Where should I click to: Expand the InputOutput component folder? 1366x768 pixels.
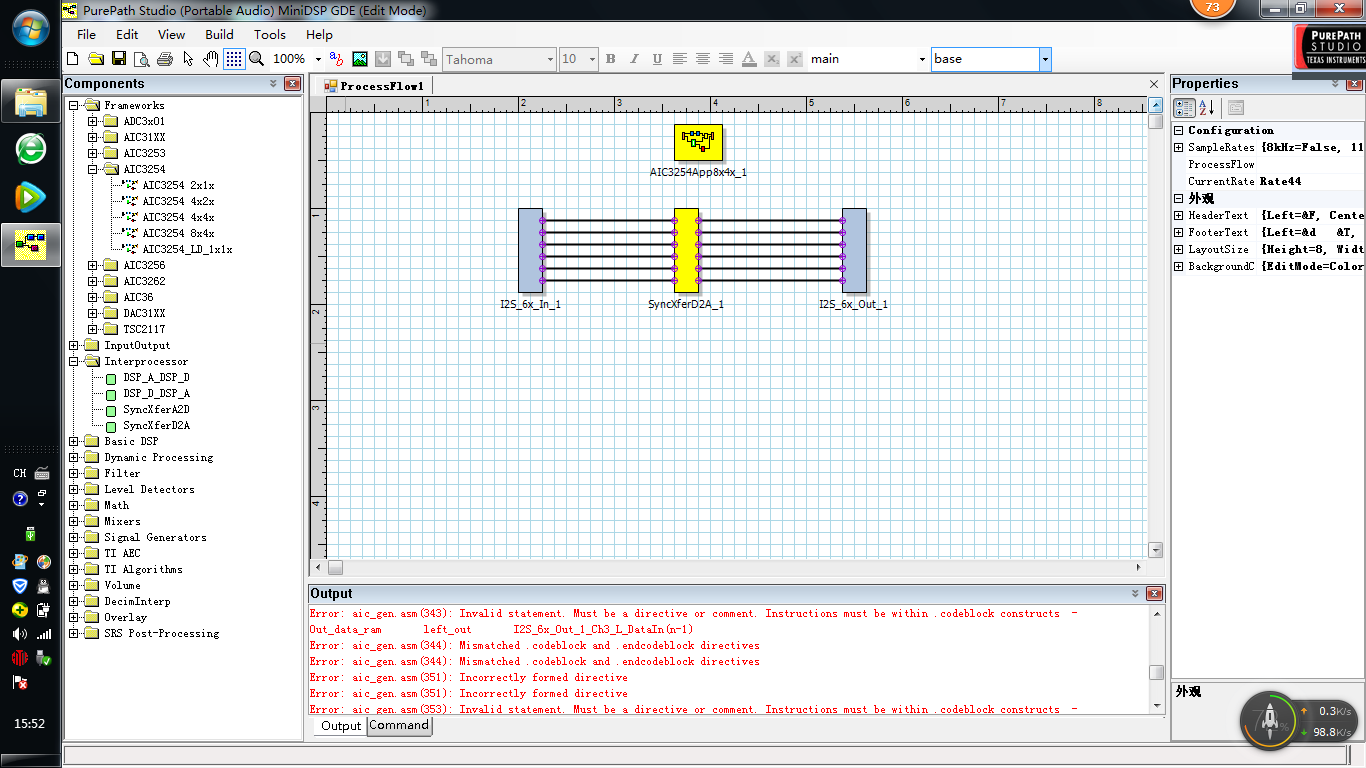(x=74, y=345)
